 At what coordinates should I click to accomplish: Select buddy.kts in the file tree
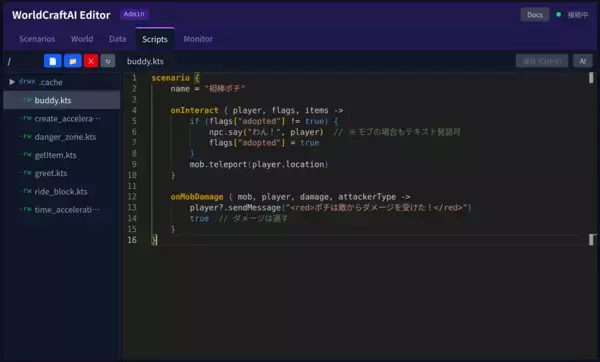(x=62, y=100)
